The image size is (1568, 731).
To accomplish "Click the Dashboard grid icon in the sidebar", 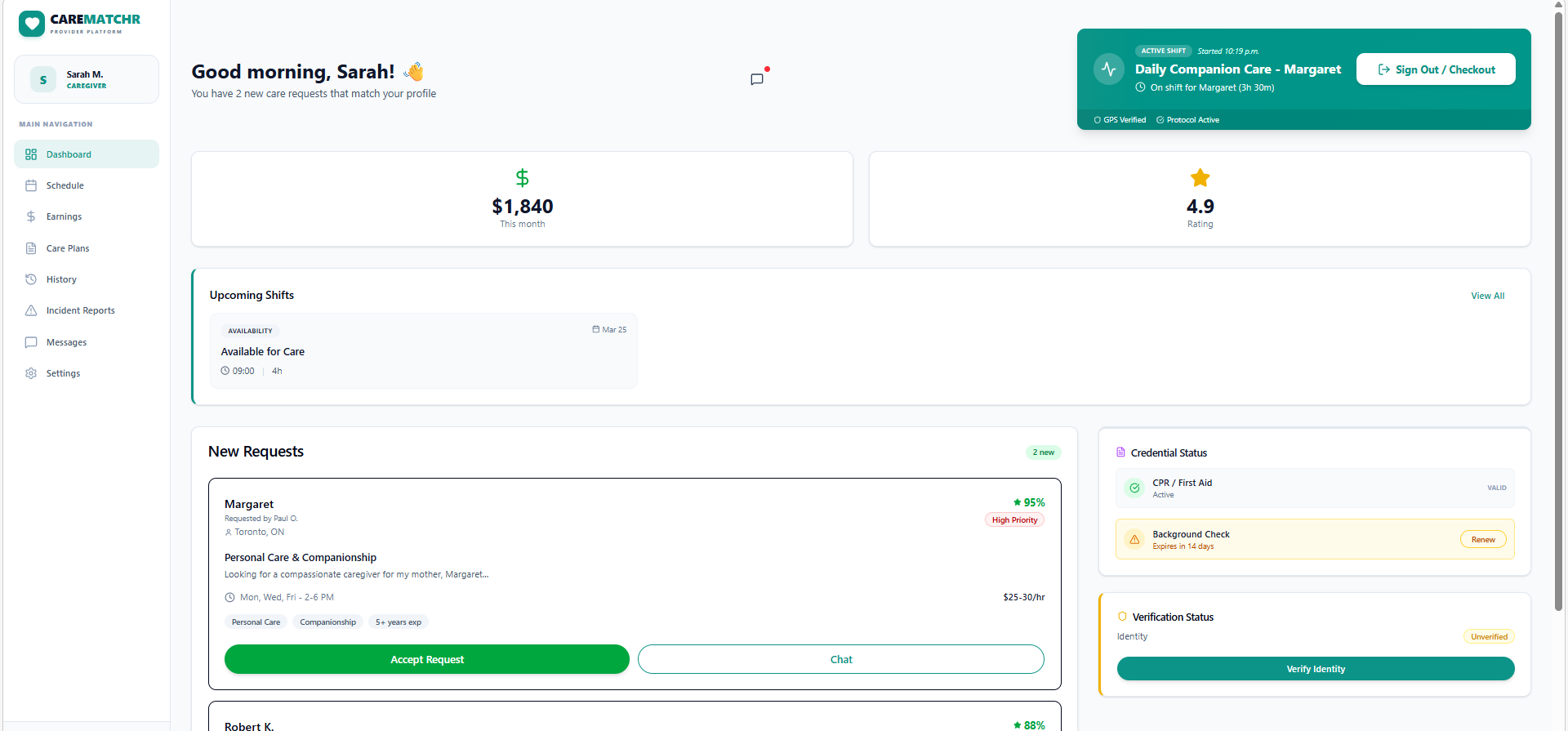I will [31, 154].
